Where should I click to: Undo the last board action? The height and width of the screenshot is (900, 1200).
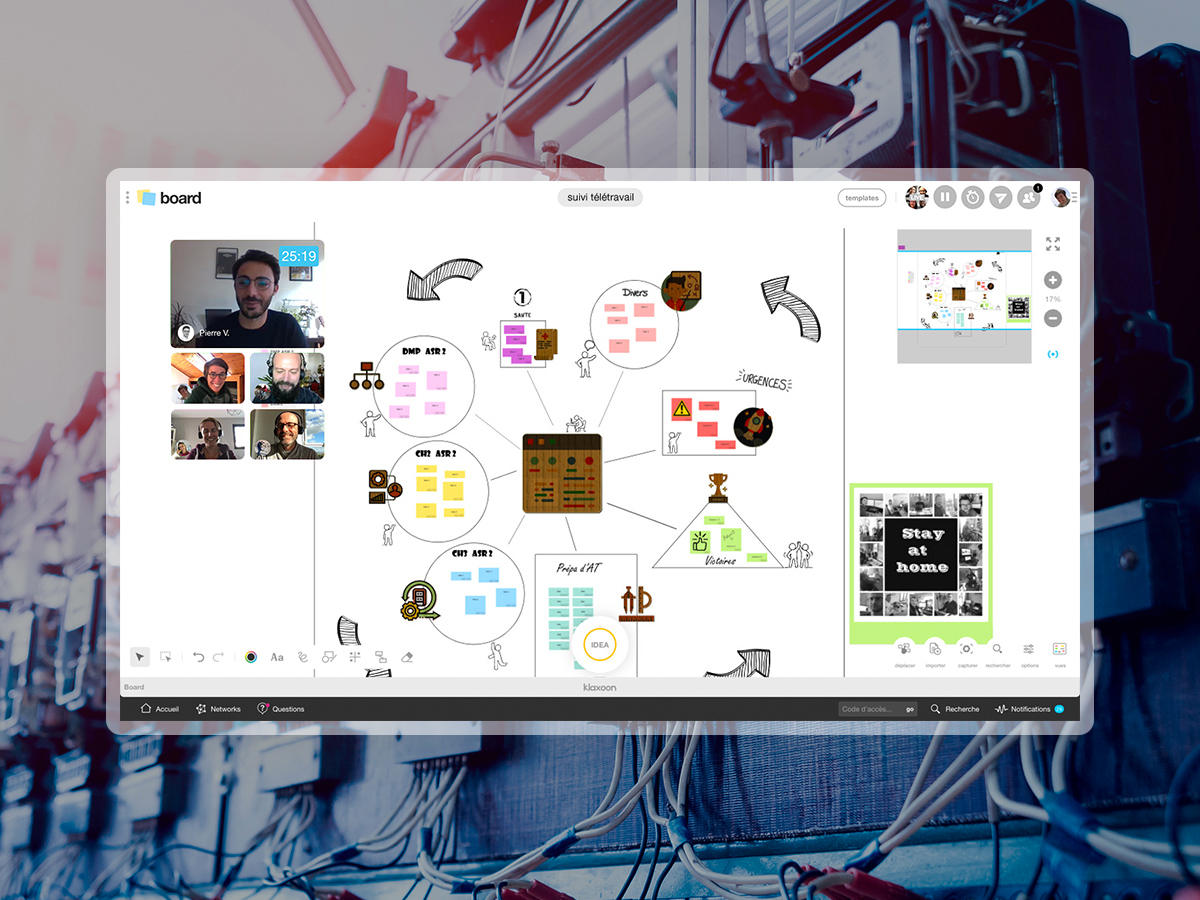tap(198, 657)
